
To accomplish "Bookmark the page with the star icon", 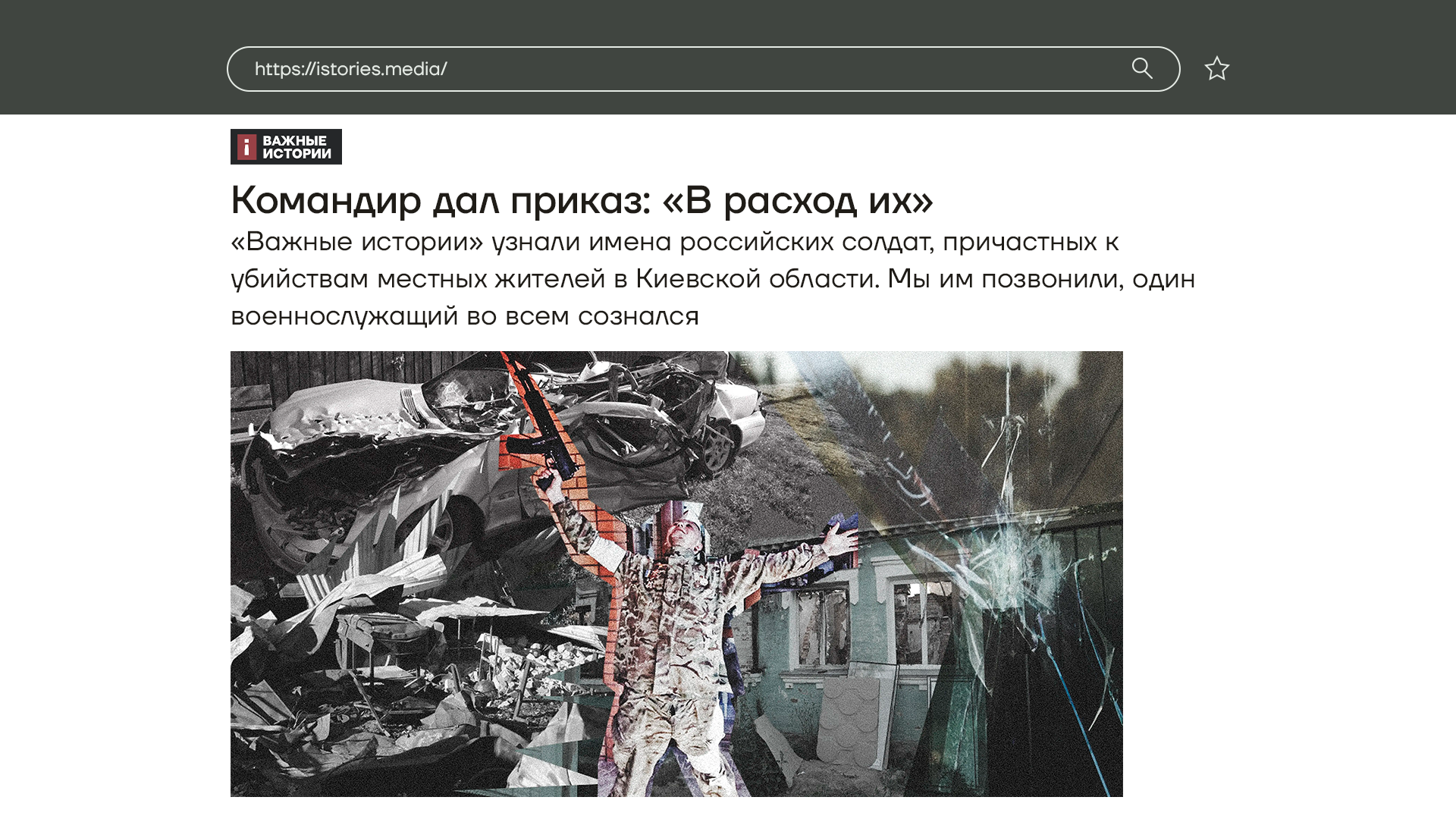I will (x=1216, y=69).
